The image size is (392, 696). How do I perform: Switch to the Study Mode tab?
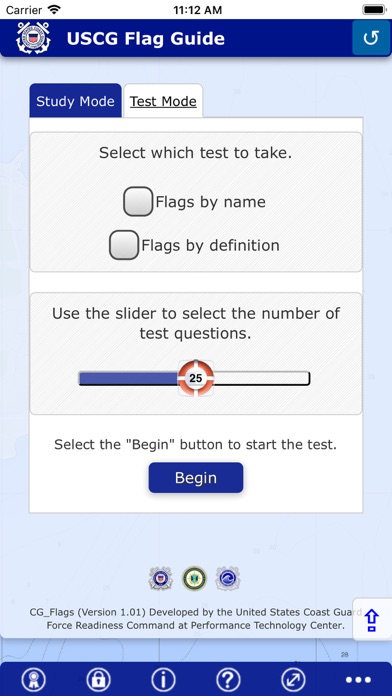click(75, 101)
